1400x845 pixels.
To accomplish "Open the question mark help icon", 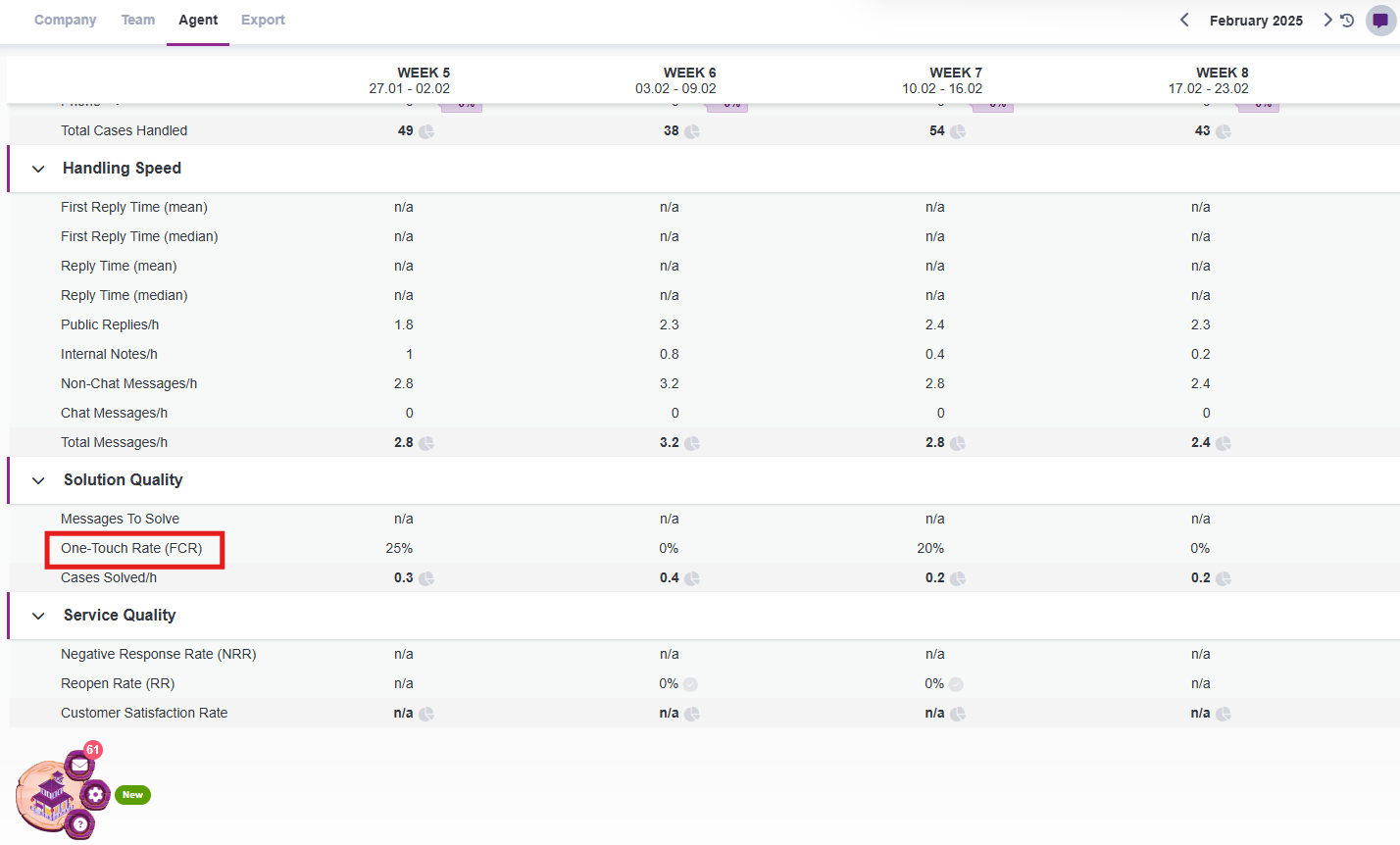I will click(79, 824).
